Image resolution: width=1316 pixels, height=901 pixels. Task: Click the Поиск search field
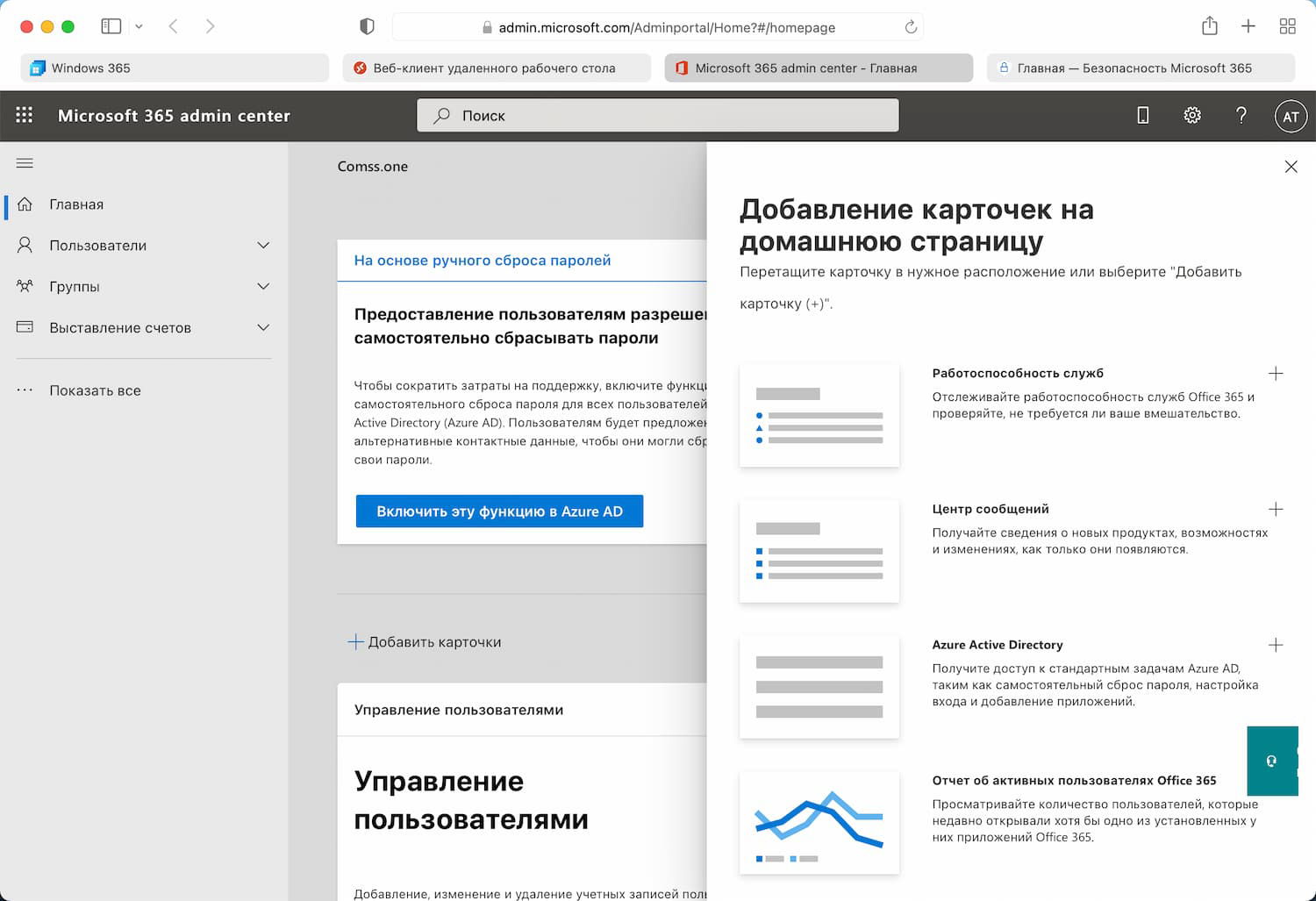pos(658,115)
